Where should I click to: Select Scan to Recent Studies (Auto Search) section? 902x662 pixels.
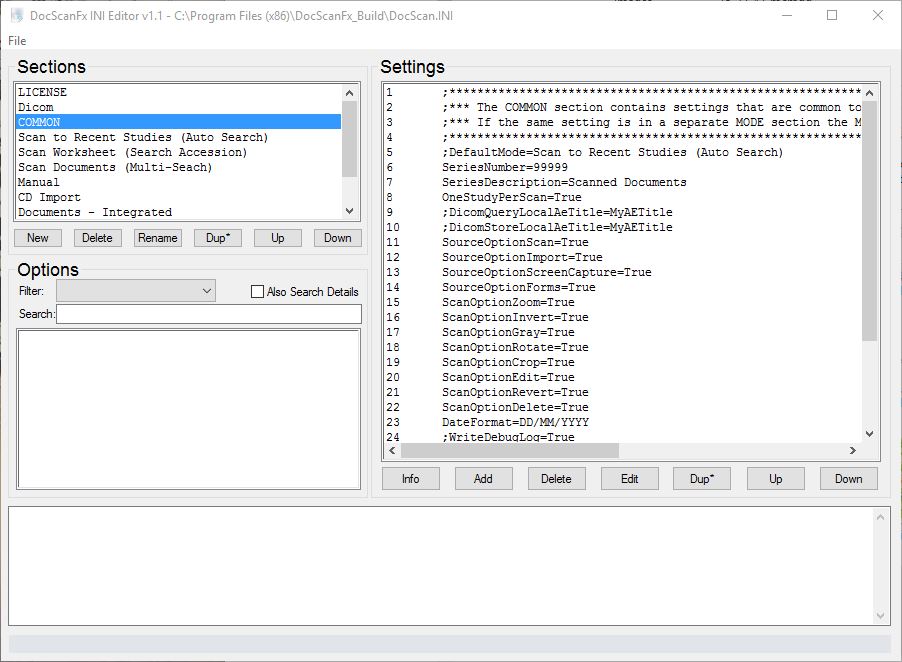point(178,137)
